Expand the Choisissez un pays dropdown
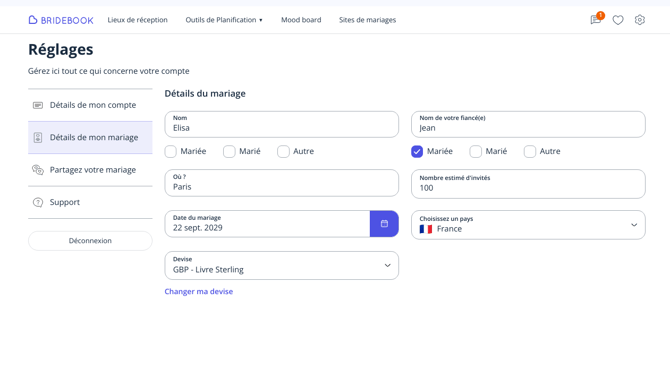This screenshot has width=670, height=369. click(x=528, y=225)
